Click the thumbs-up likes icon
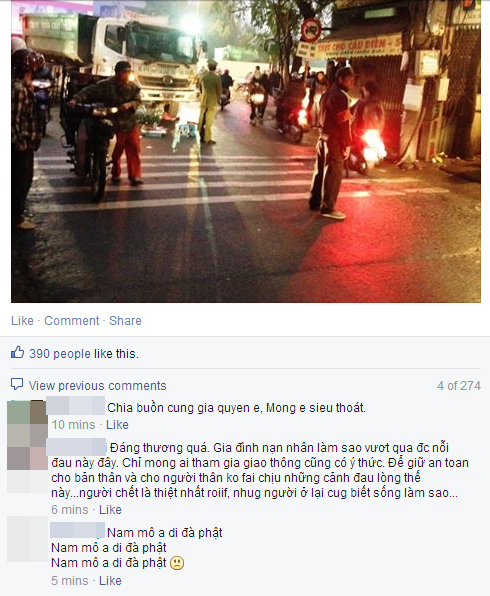Image resolution: width=490 pixels, height=596 pixels. point(17,353)
